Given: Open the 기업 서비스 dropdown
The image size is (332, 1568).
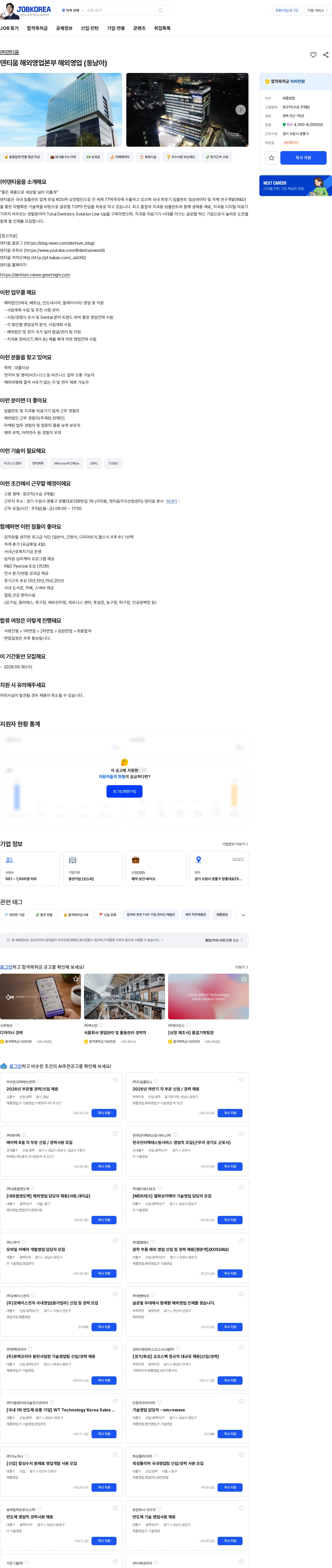Looking at the screenshot, I should point(317,10).
